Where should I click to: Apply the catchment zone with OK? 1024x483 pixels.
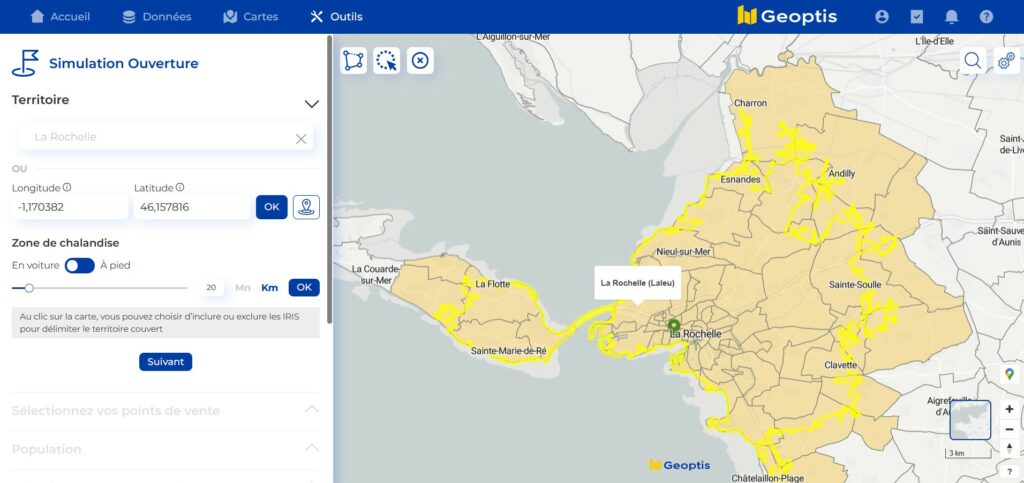tap(304, 288)
